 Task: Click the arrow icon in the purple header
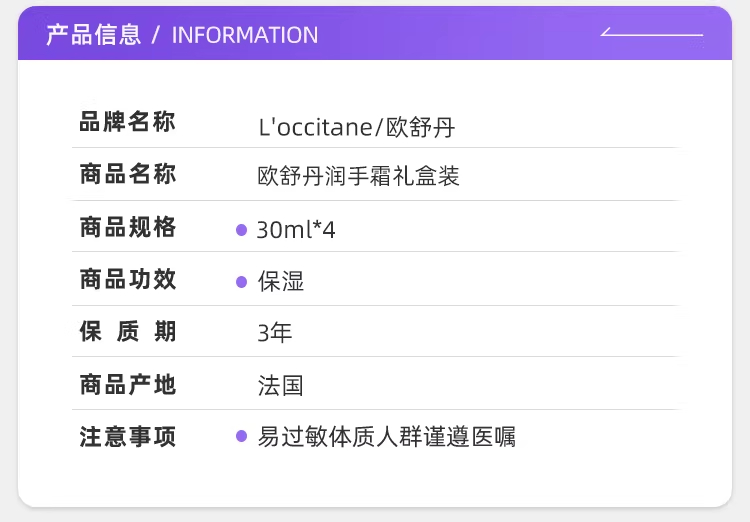pos(652,35)
